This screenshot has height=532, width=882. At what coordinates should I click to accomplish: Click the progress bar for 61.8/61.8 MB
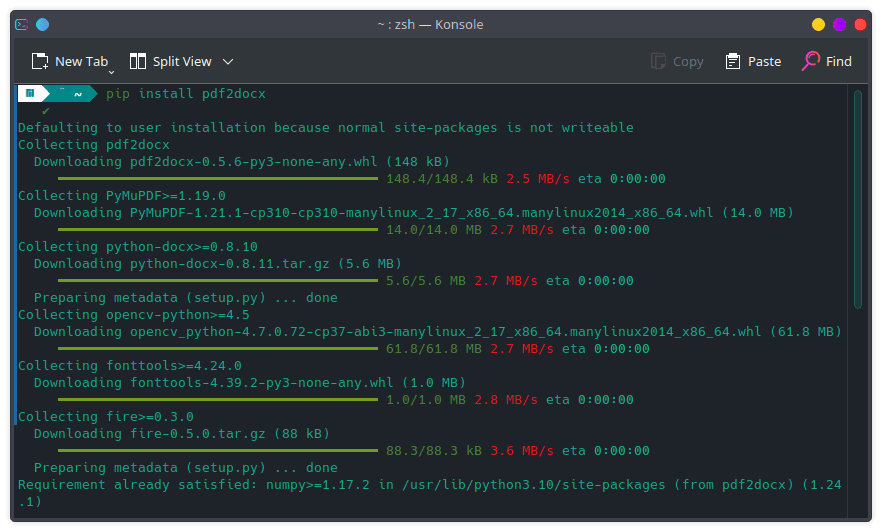click(218, 349)
